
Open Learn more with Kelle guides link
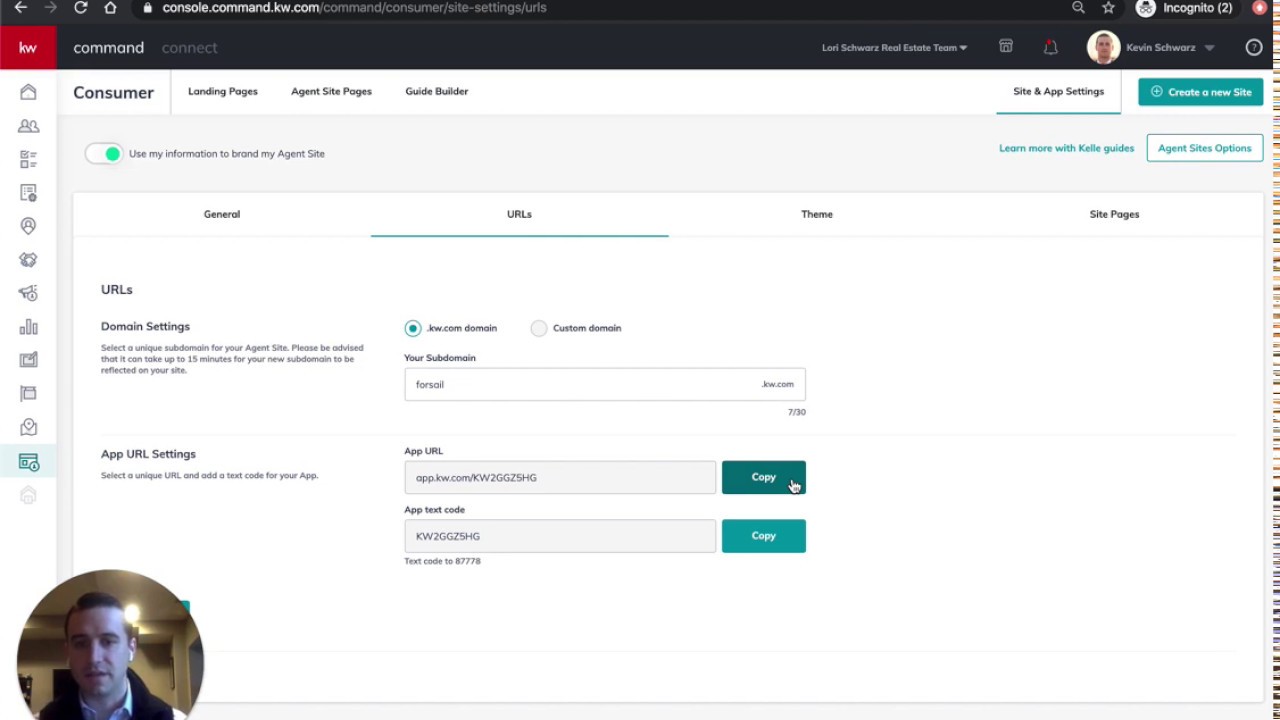point(1066,148)
